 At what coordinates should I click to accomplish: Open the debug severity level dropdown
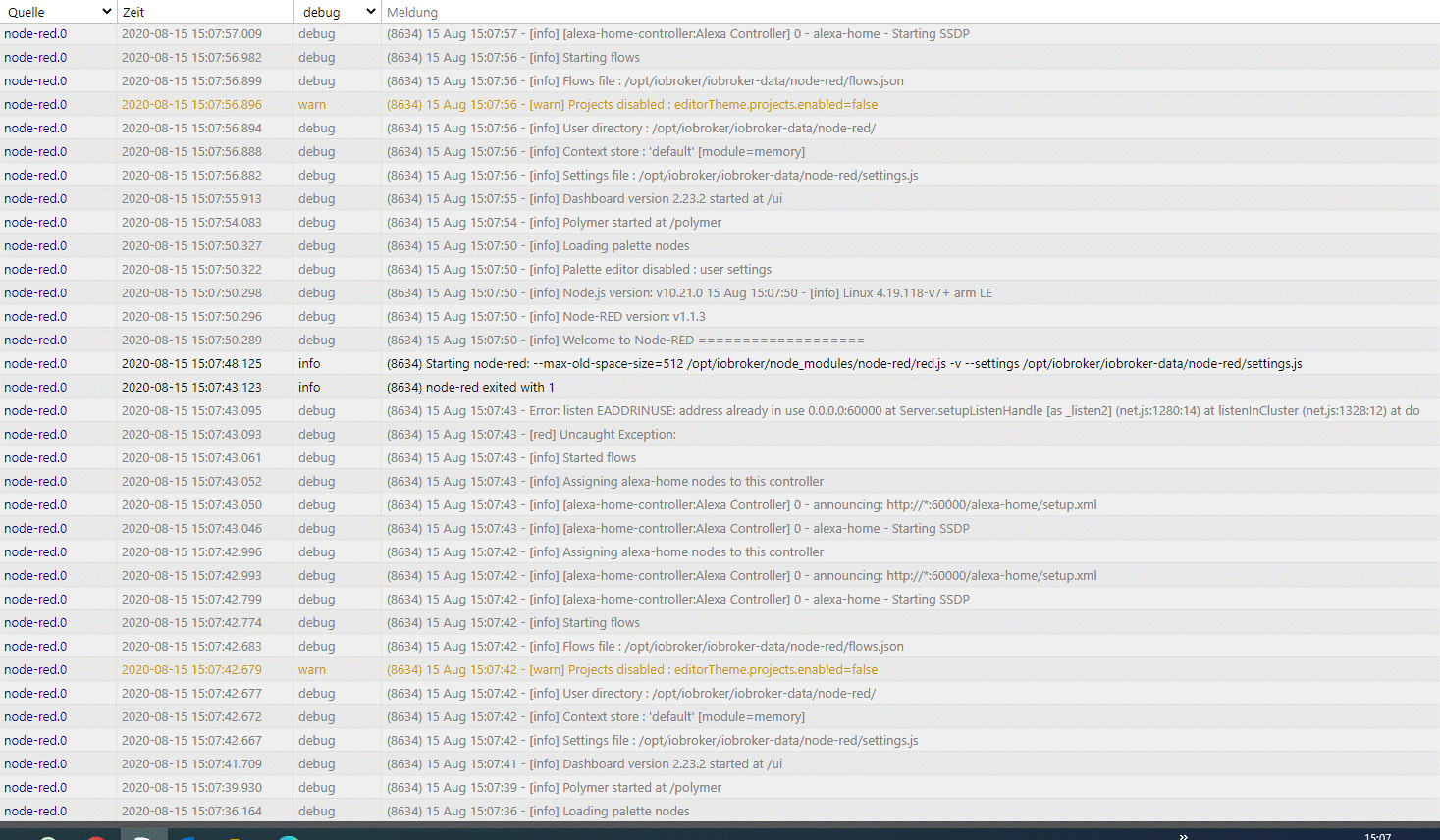[338, 12]
